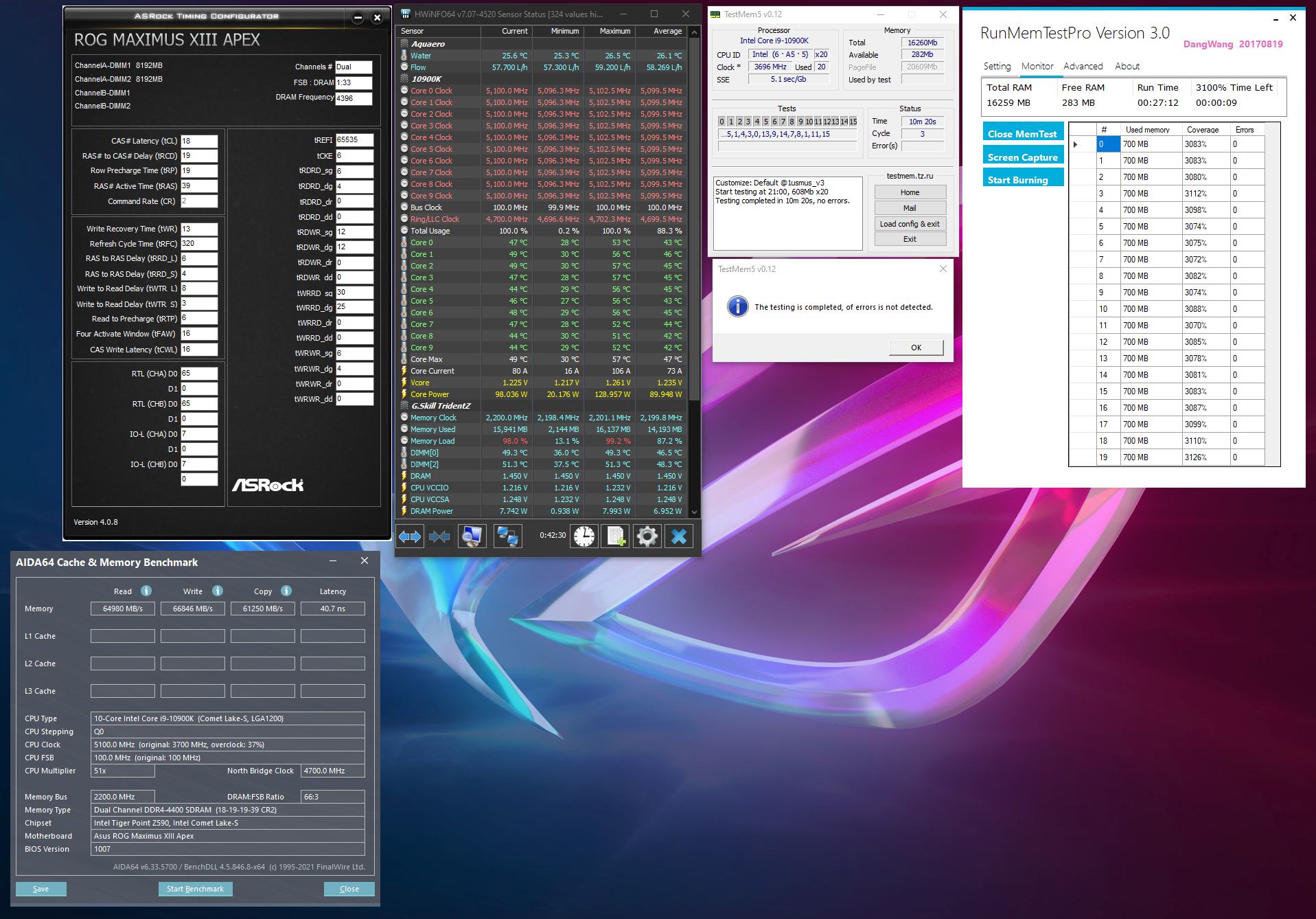
Task: Open HWiNFO sensor settings gear icon
Action: [x=647, y=536]
